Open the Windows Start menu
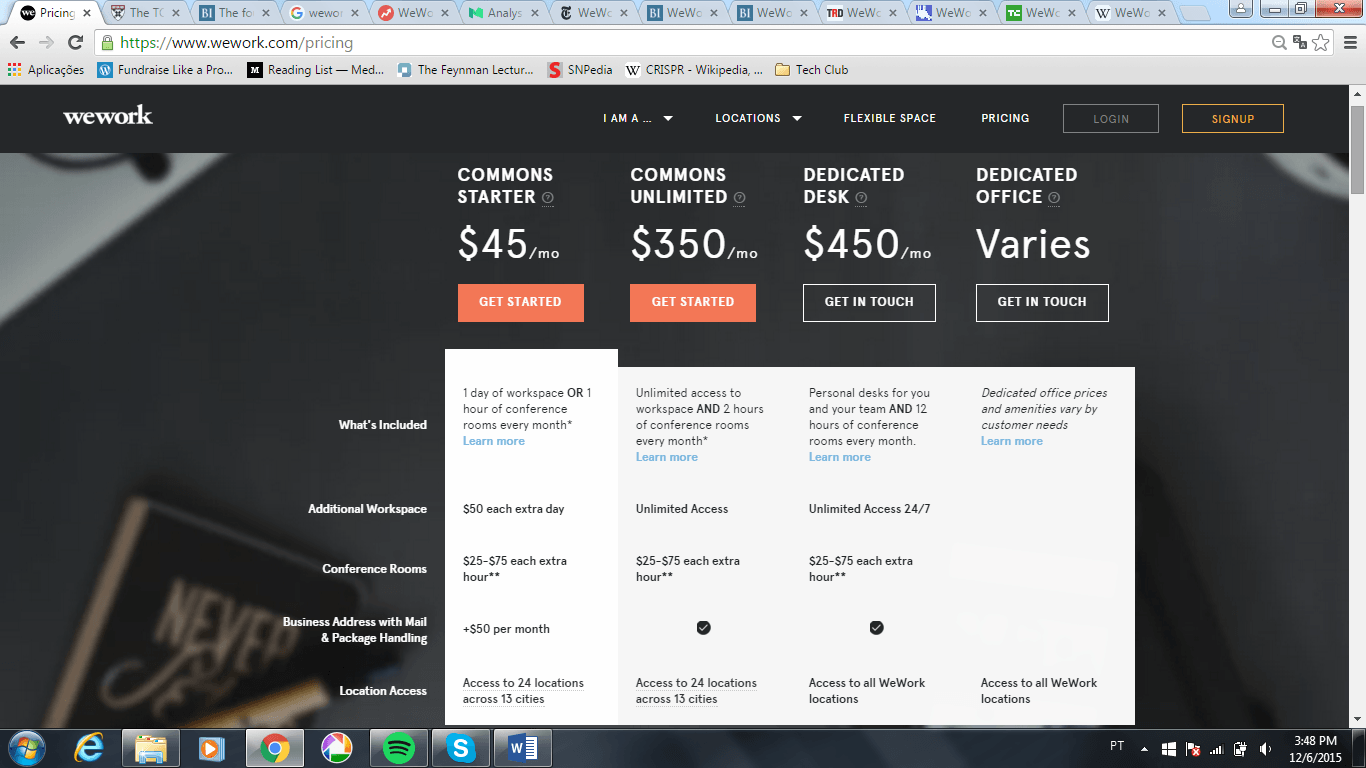Image resolution: width=1366 pixels, height=768 pixels. (27, 748)
